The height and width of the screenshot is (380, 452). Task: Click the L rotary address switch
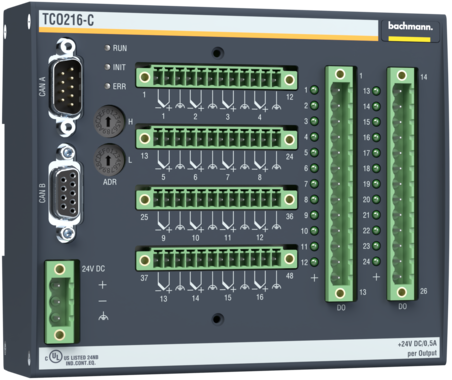[108, 160]
